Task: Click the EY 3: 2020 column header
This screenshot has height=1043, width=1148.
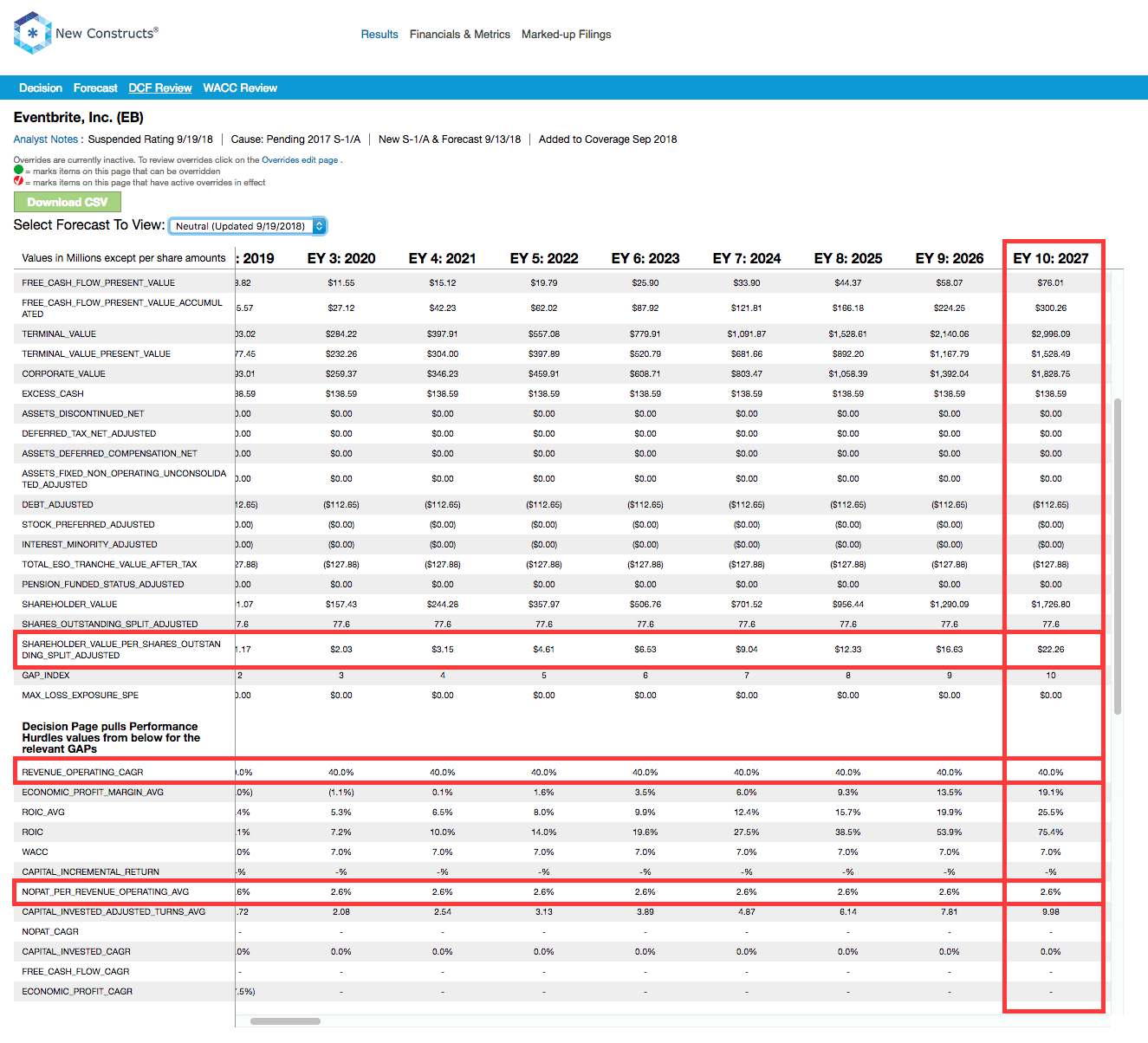Action: click(x=341, y=258)
